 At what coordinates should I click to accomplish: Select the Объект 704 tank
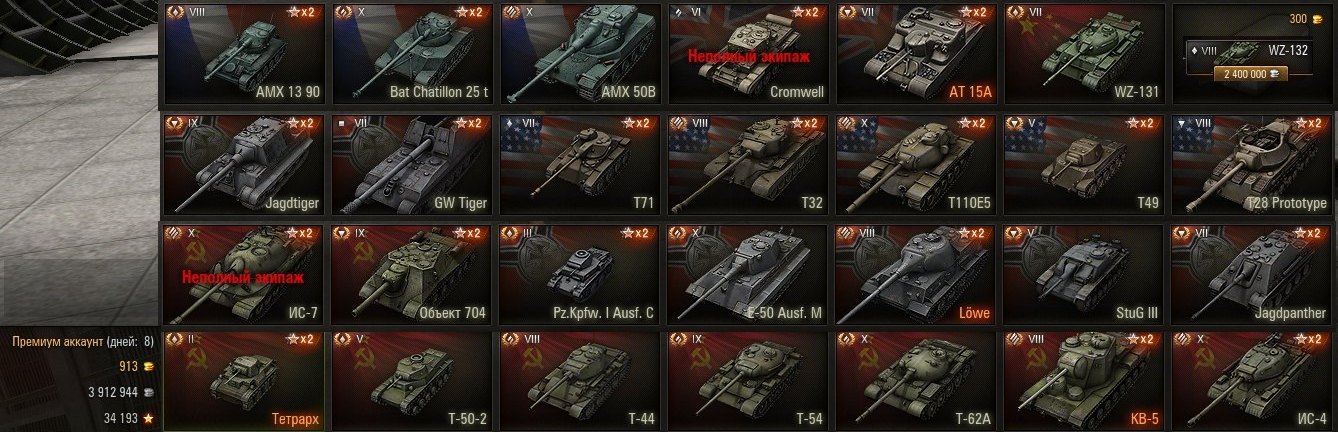411,273
